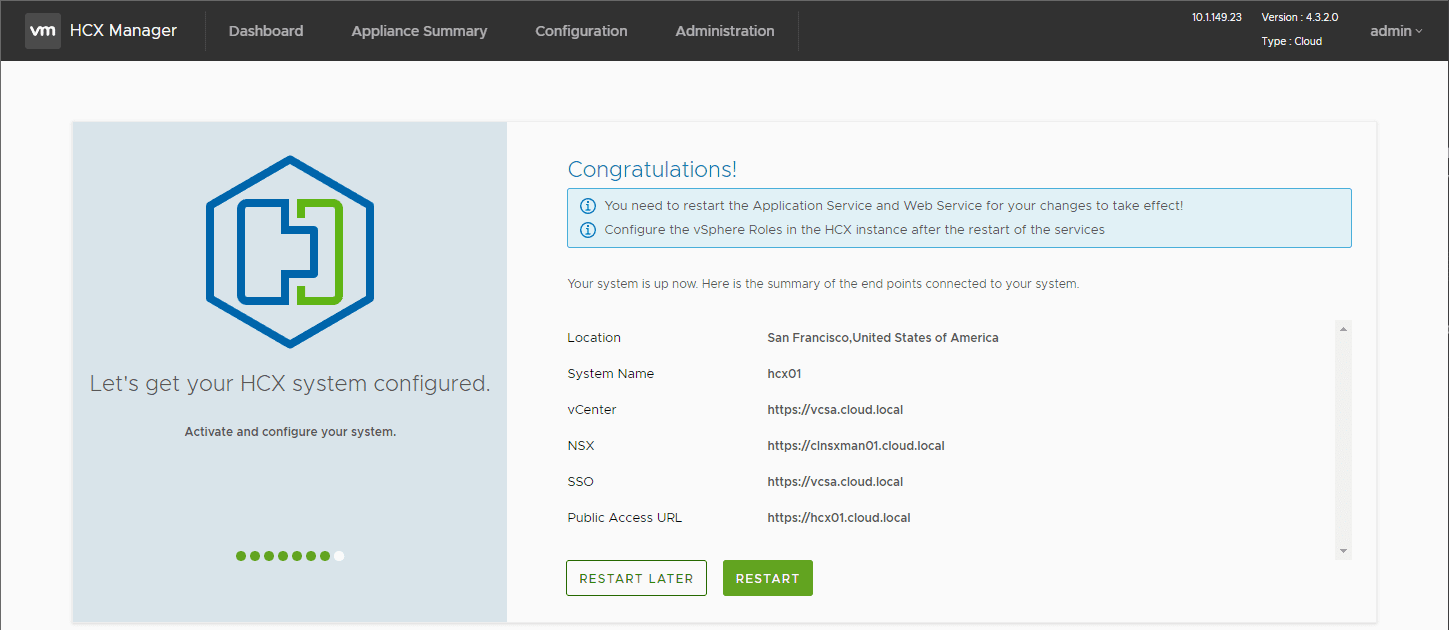Open the NSX link clnsxman01.cloud.local

(856, 445)
